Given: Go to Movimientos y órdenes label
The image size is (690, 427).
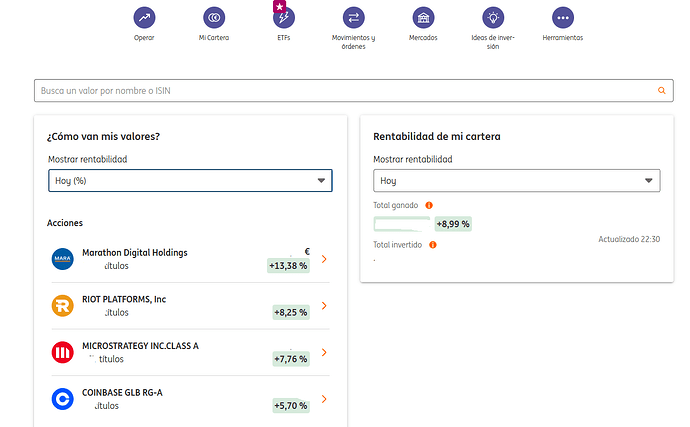Looking at the screenshot, I should click(354, 42).
